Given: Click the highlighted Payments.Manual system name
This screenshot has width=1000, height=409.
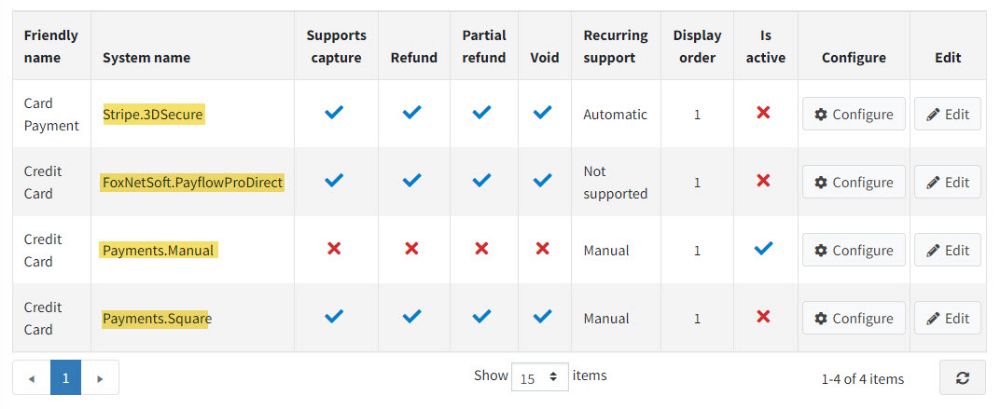Looking at the screenshot, I should pos(158,250).
